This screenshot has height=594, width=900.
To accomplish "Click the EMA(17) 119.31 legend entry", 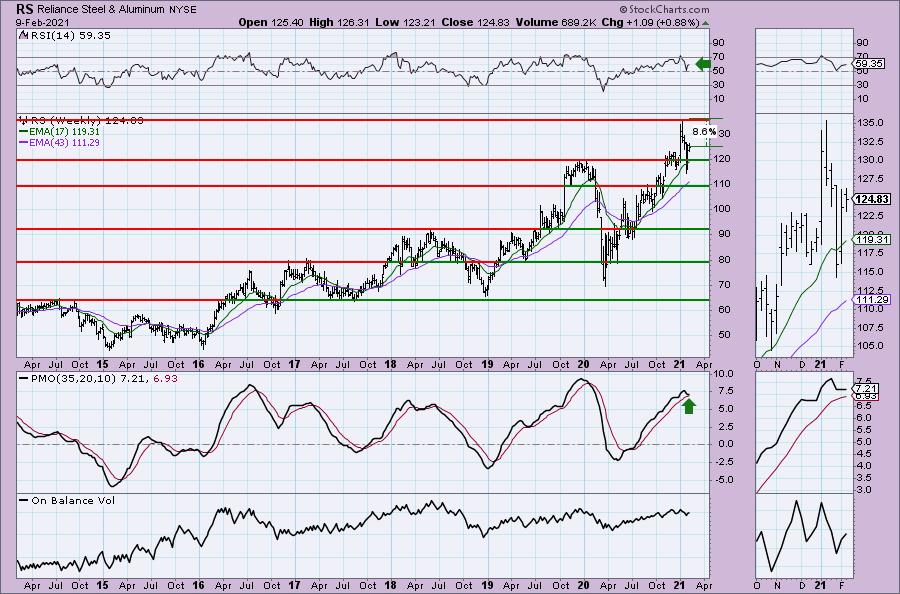I will (59, 131).
